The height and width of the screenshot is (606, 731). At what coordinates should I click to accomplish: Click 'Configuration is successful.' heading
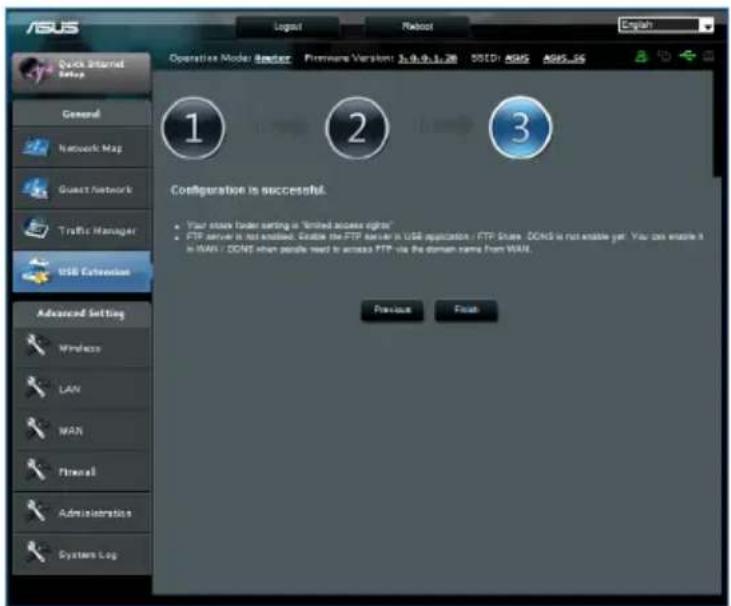(248, 190)
